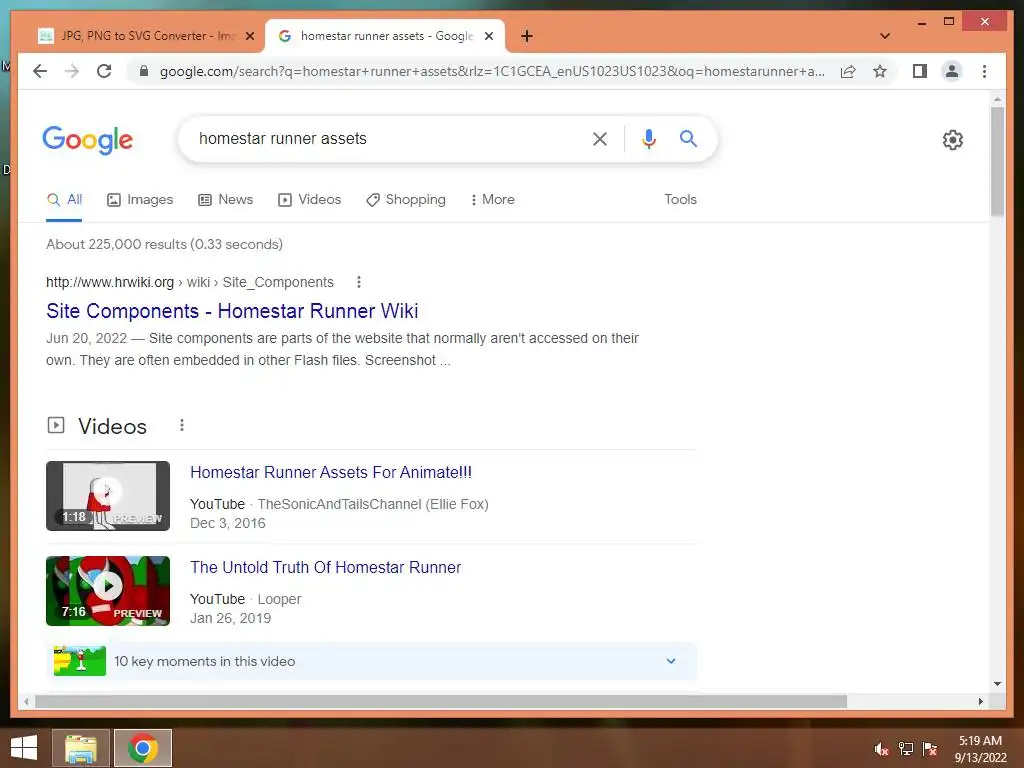Viewport: 1024px width, 768px height.
Task: Select the All results tab
Action: (x=64, y=199)
